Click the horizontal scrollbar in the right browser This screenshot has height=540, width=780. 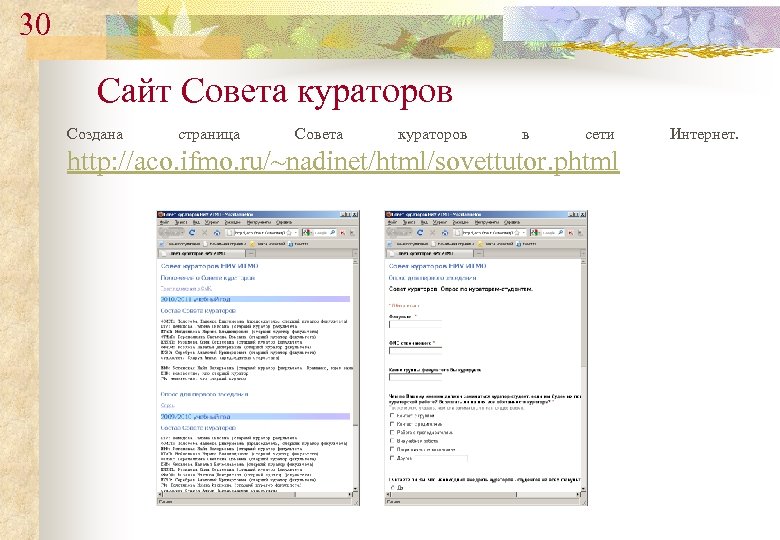[484, 495]
